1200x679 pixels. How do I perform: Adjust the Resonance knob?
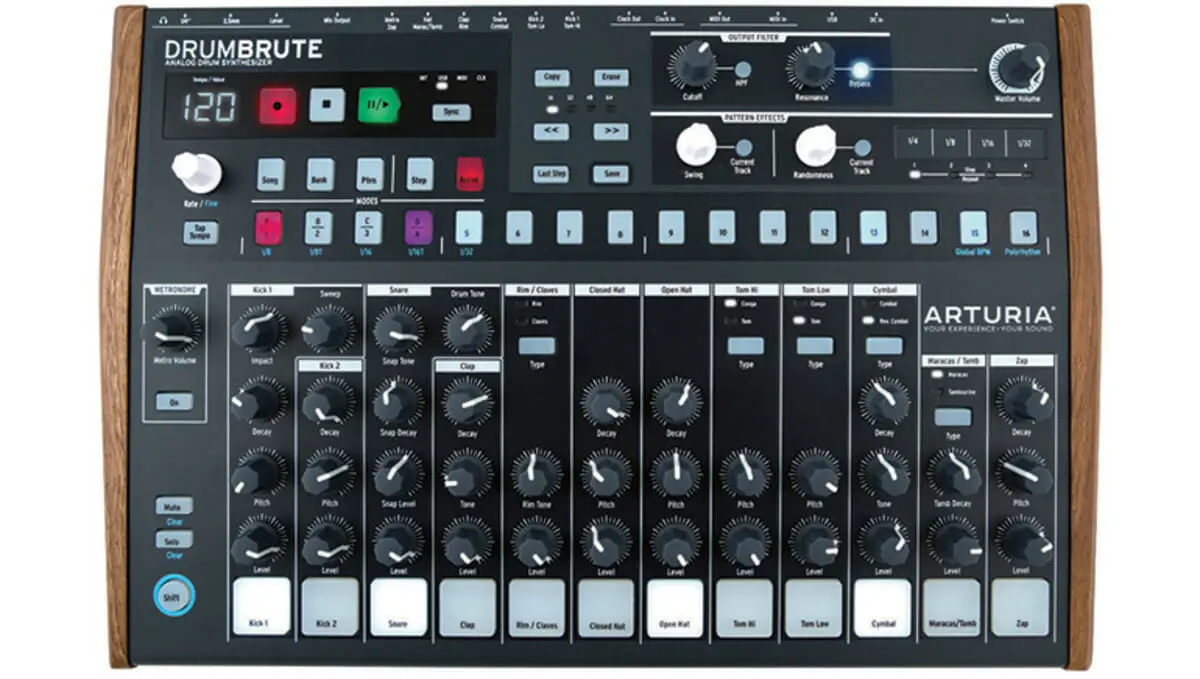click(811, 67)
